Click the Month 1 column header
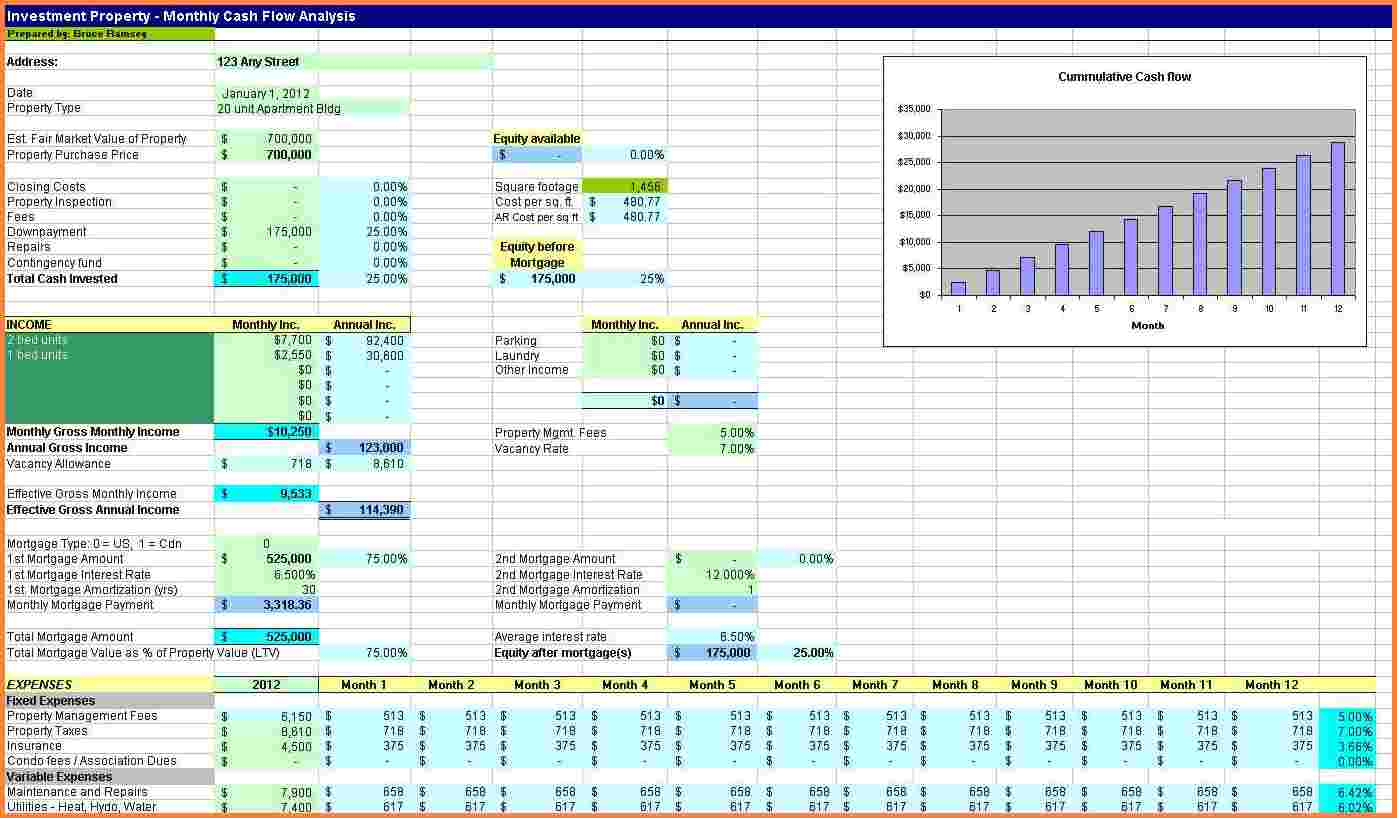The width and height of the screenshot is (1397, 818). (362, 684)
